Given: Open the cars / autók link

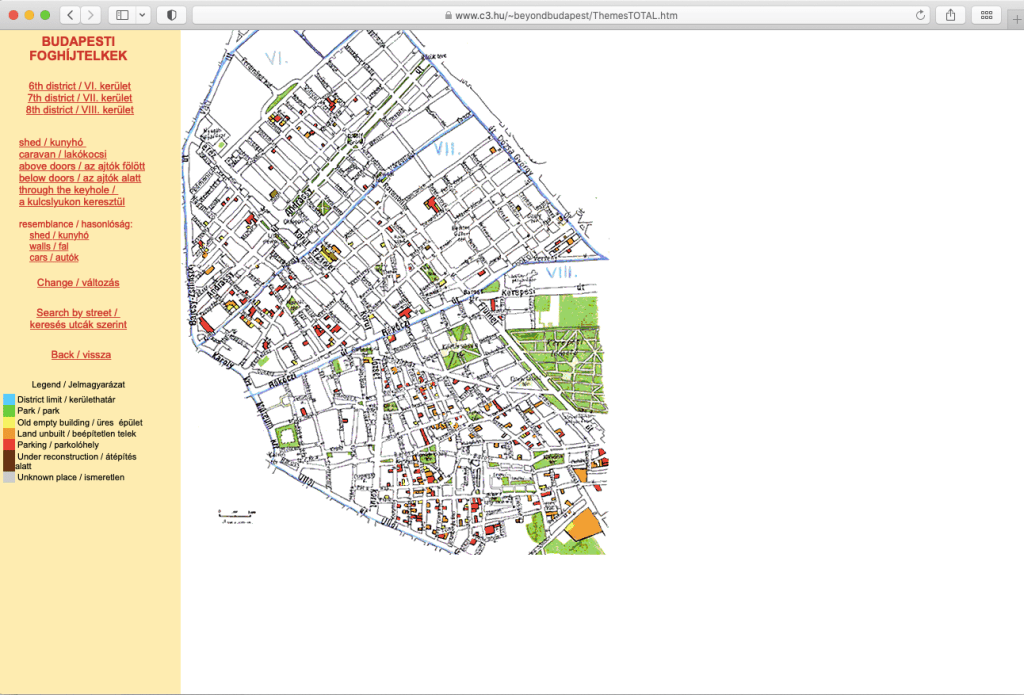Looking at the screenshot, I should point(54,257).
